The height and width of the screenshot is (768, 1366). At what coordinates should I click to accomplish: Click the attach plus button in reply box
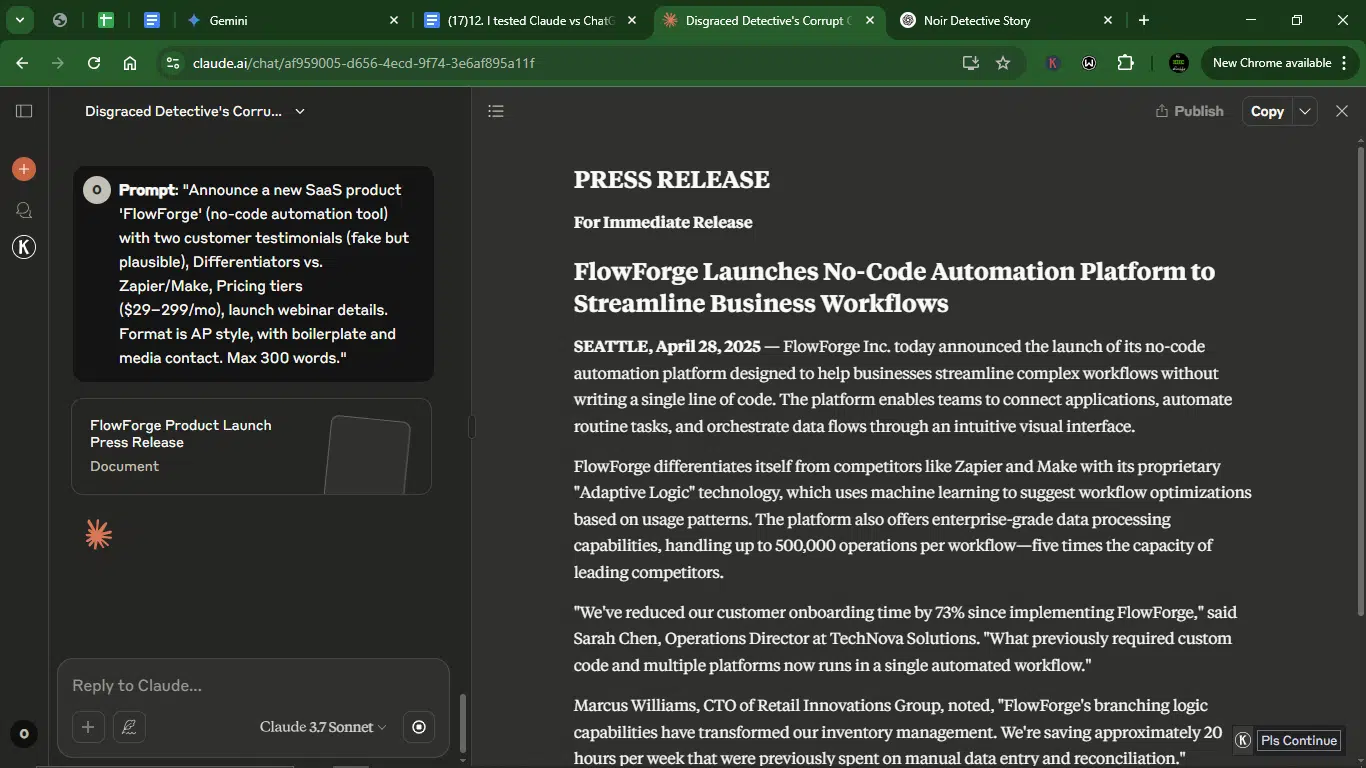coord(88,727)
